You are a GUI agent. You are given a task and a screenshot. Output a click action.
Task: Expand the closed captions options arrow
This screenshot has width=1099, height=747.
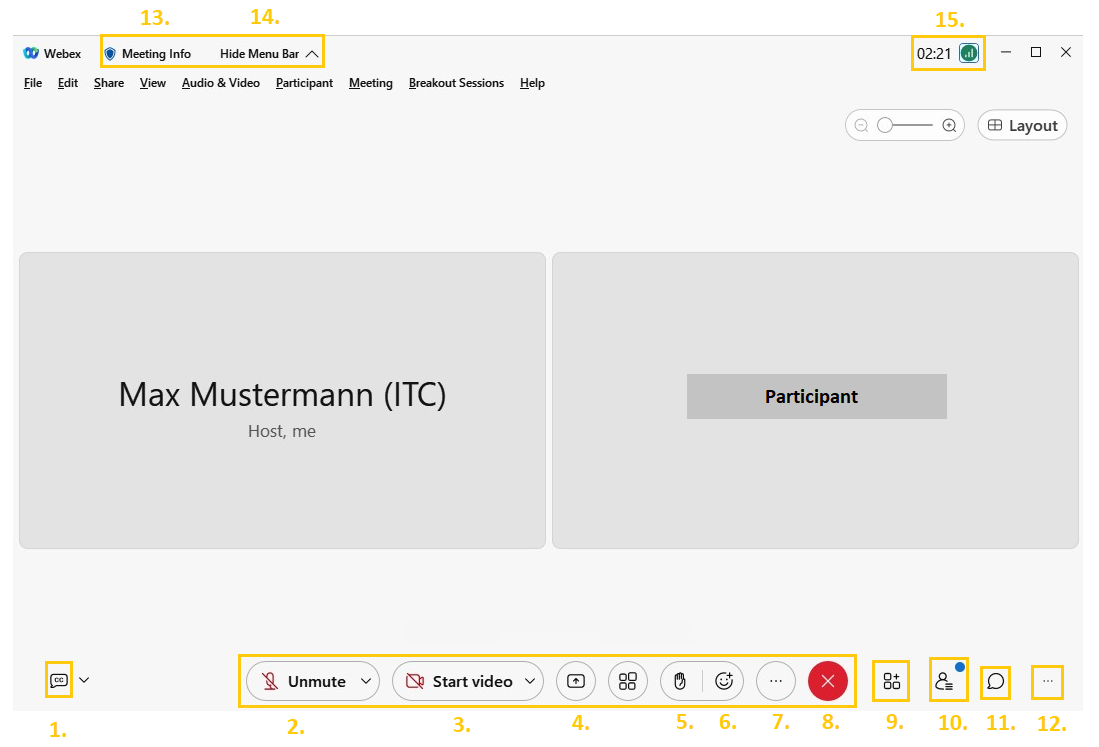[84, 680]
